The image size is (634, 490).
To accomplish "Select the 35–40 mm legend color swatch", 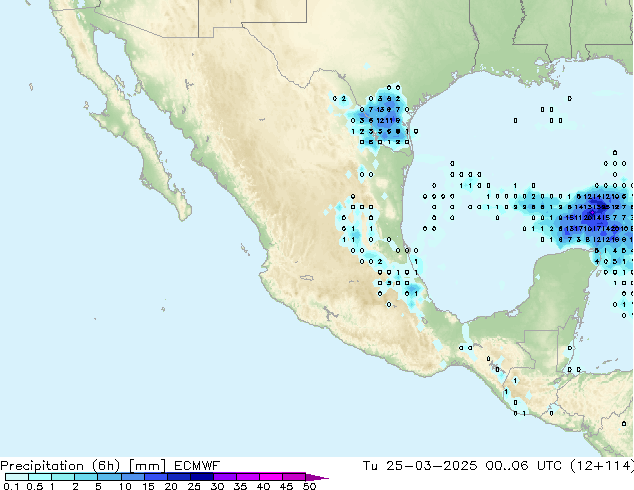I will [247, 477].
